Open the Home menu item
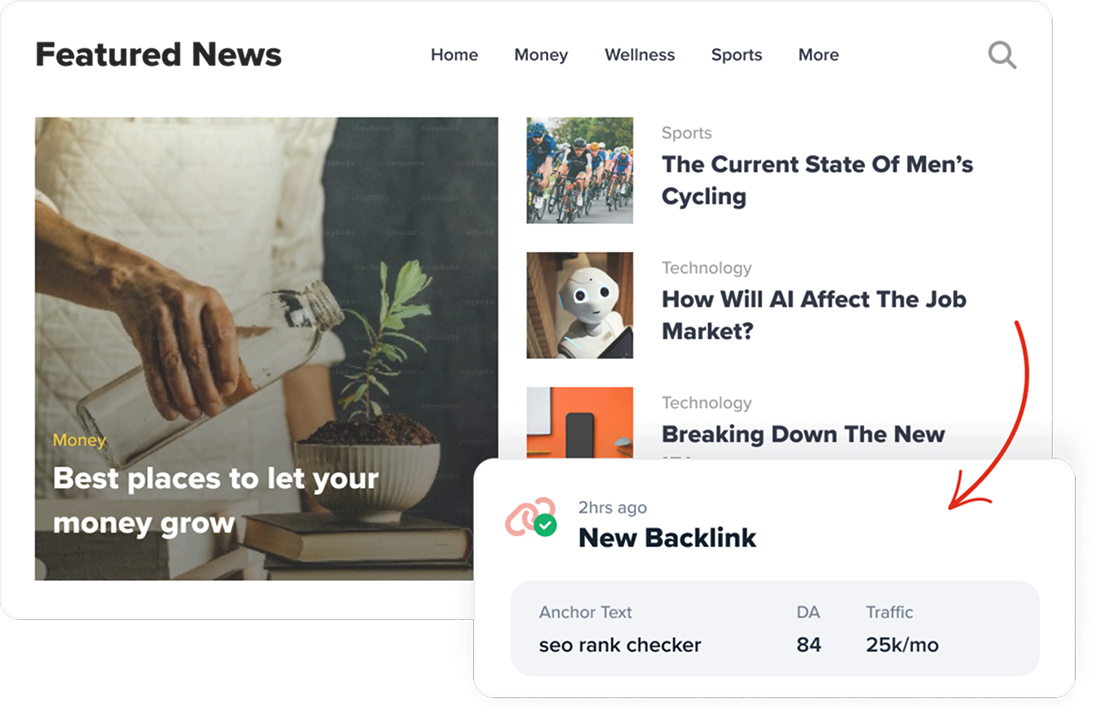Screen dimensions: 1096x712 point(454,55)
